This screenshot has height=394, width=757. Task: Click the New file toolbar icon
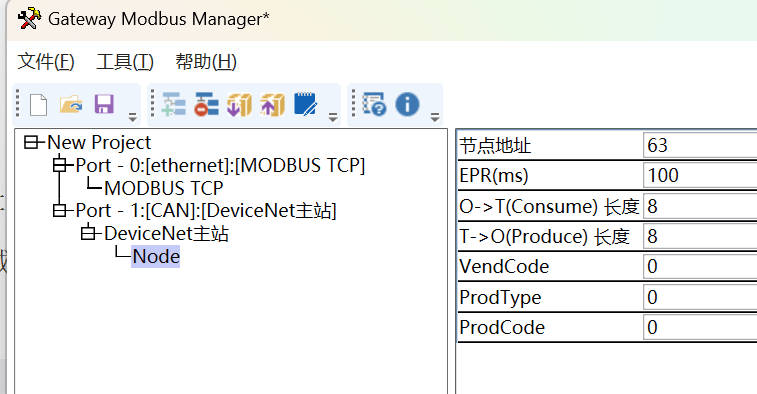pos(39,105)
